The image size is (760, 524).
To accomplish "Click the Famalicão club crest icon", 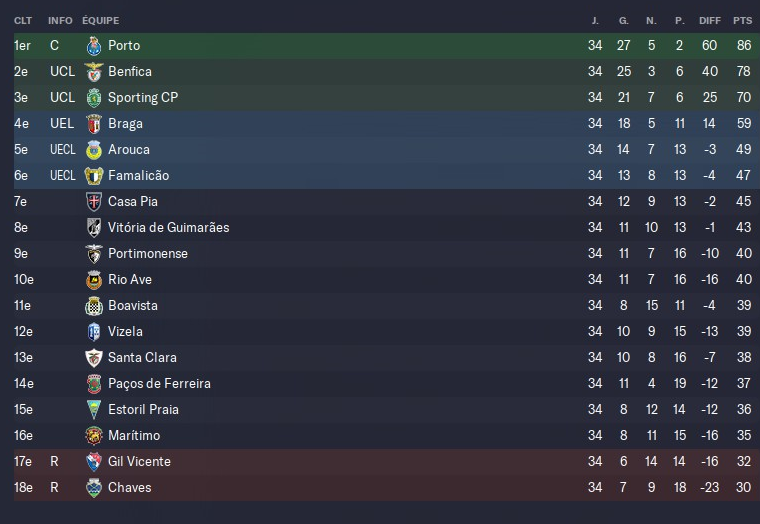I will (x=94, y=176).
